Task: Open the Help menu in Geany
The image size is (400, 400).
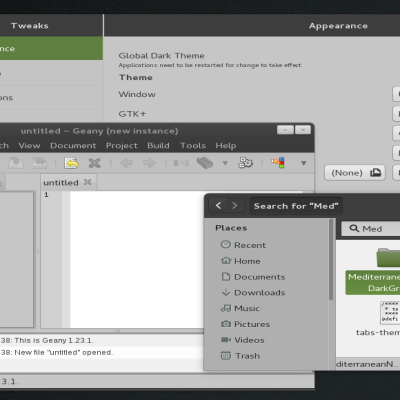Action: (x=226, y=146)
